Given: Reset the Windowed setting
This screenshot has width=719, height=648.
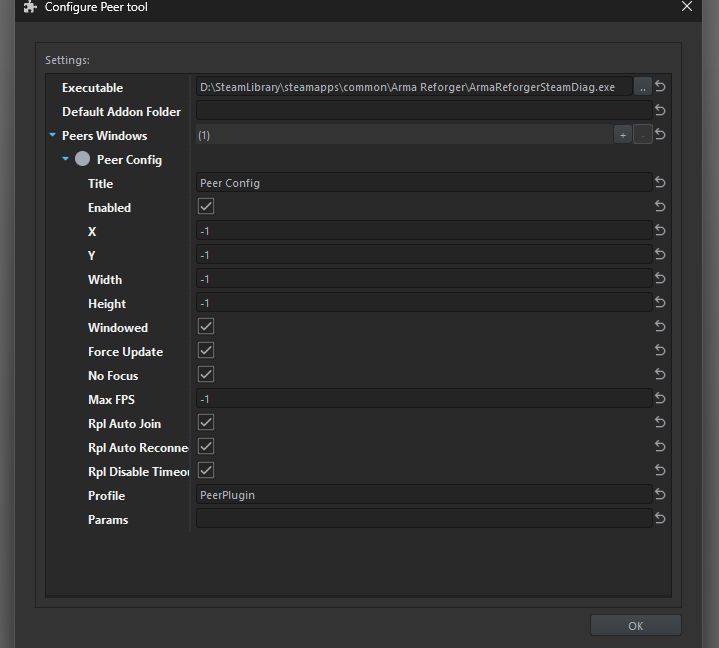Looking at the screenshot, I should pos(660,327).
